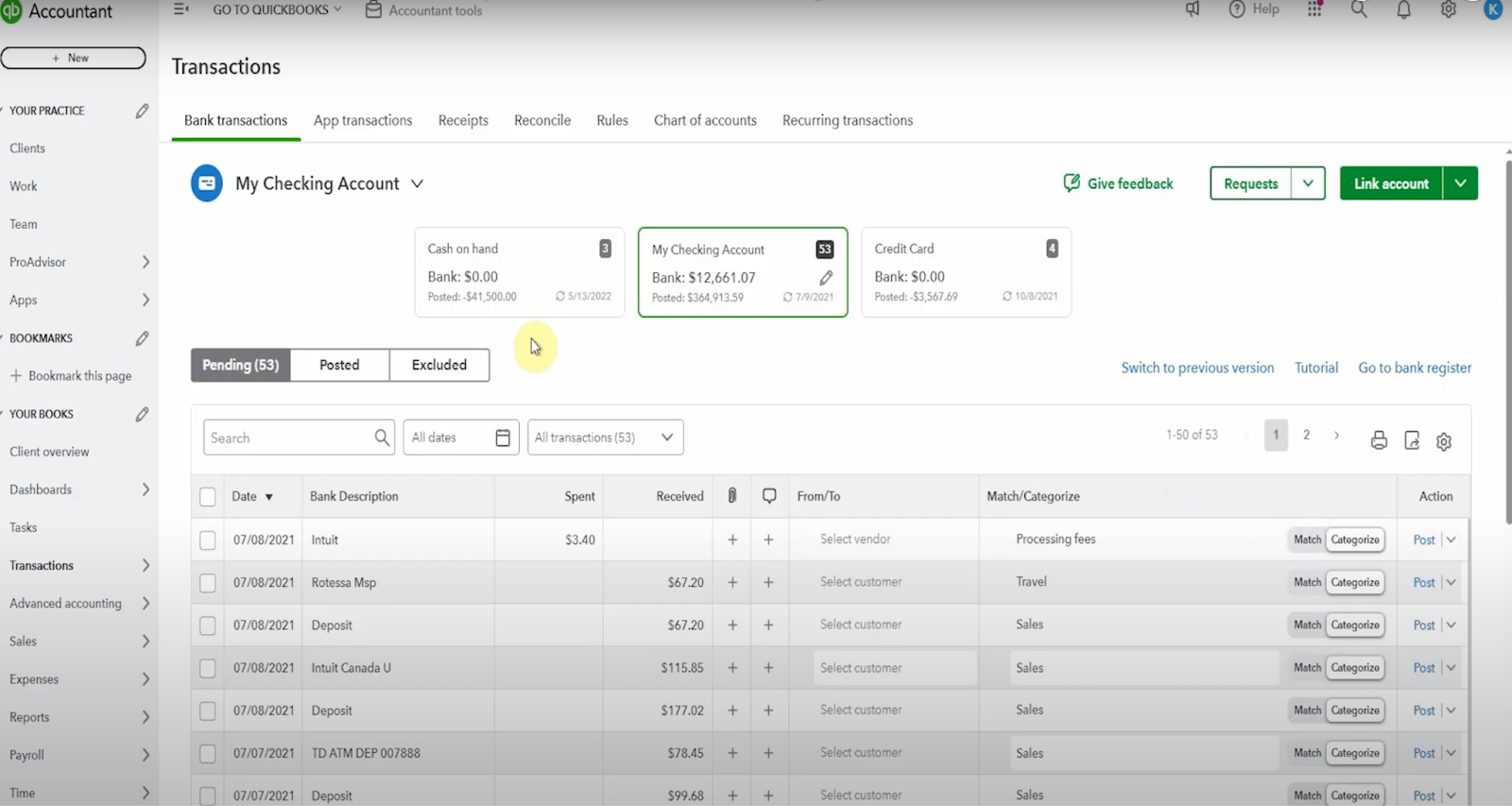Image resolution: width=1512 pixels, height=806 pixels.
Task: Add memo plus on Rotessa Msp row
Action: point(768,583)
